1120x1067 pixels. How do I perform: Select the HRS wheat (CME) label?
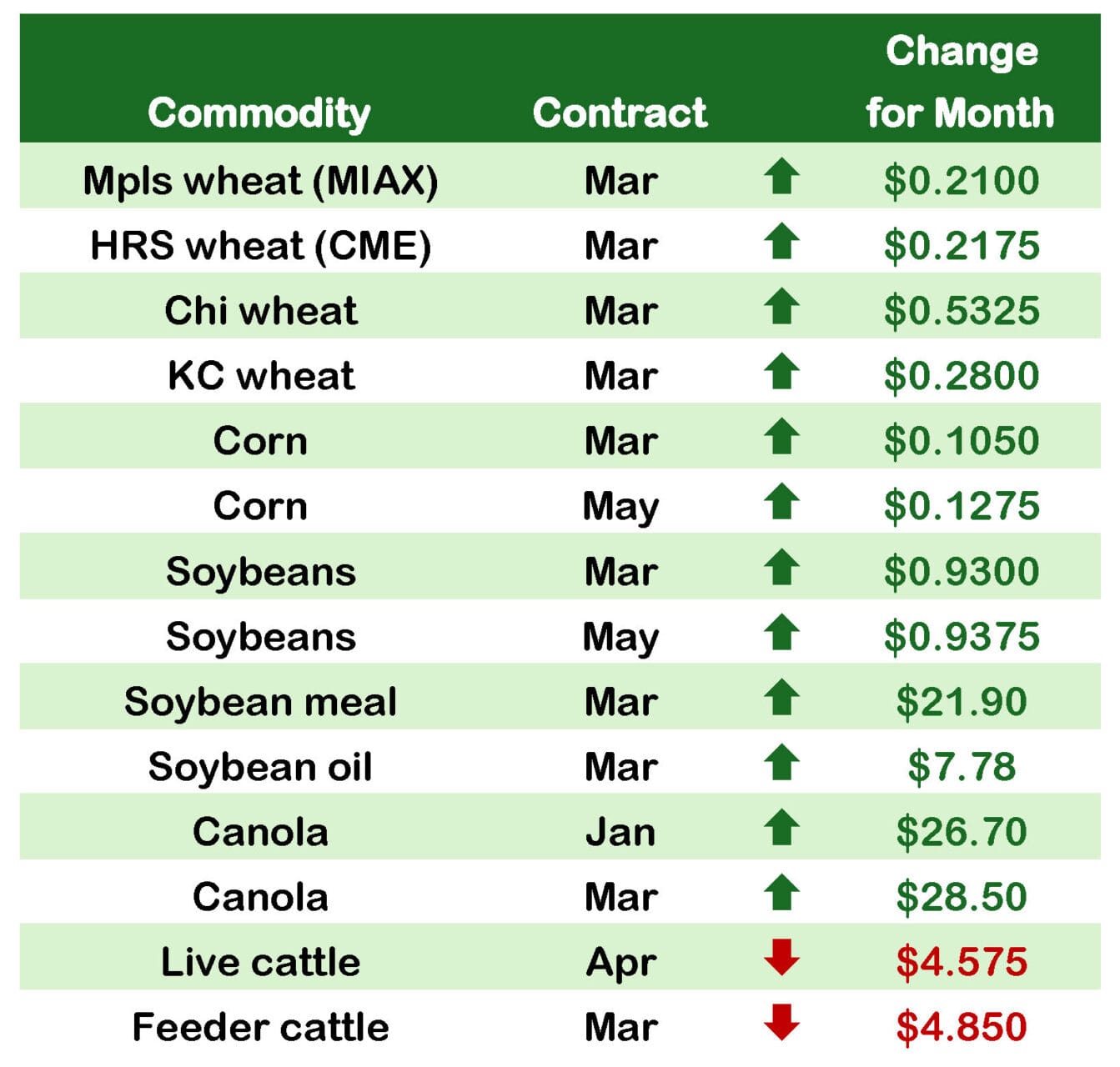point(260,246)
